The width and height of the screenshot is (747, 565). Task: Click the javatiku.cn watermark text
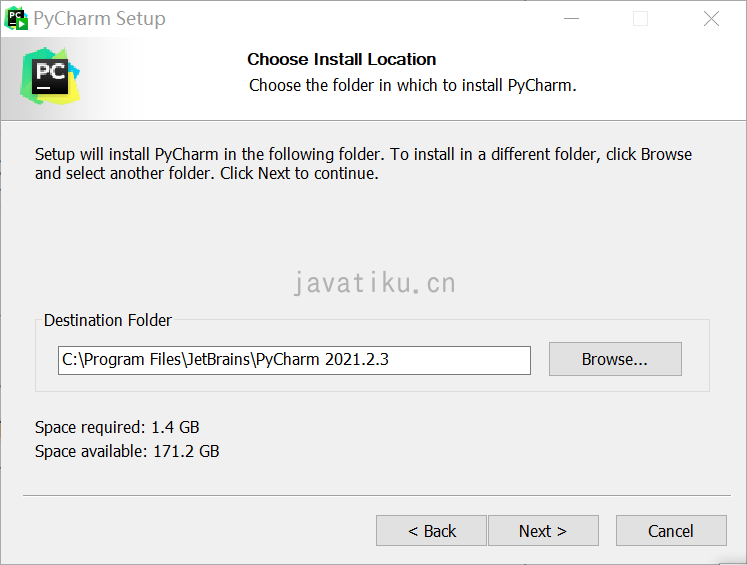375,283
